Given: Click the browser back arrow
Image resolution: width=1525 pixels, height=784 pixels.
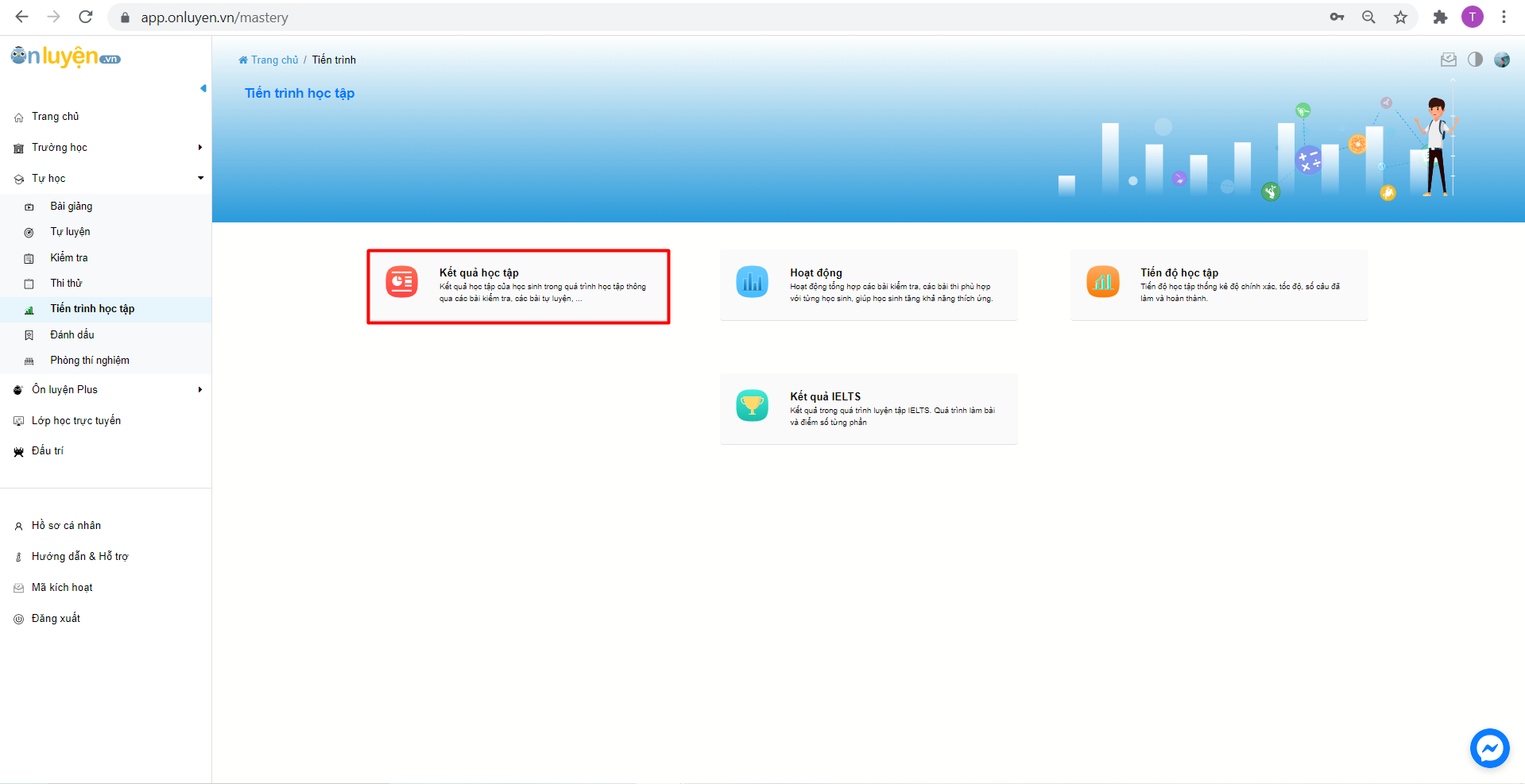Looking at the screenshot, I should 22,17.
